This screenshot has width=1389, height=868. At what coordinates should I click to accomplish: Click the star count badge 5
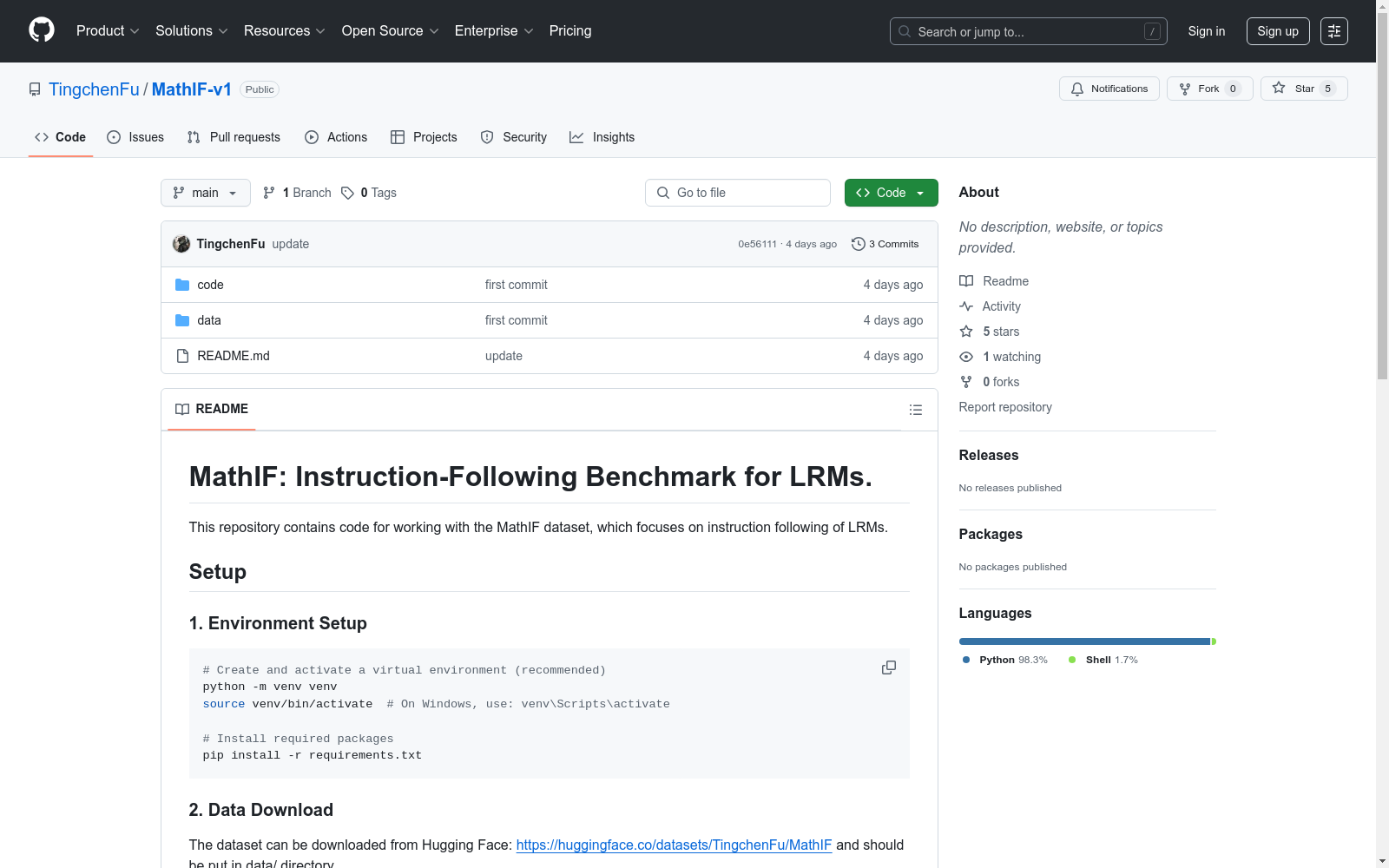[x=1327, y=89]
